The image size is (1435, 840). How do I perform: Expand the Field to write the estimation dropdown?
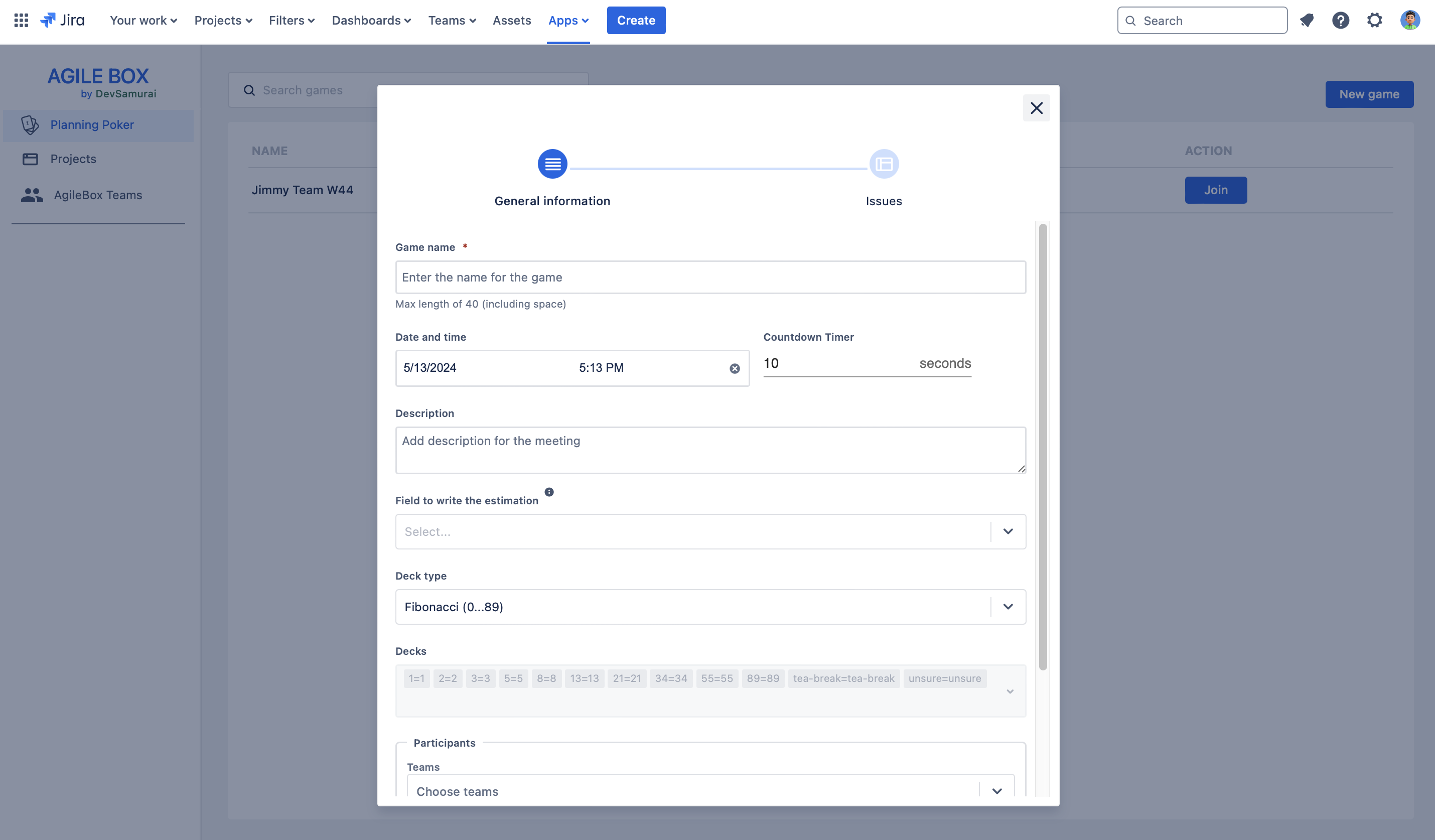1008,531
